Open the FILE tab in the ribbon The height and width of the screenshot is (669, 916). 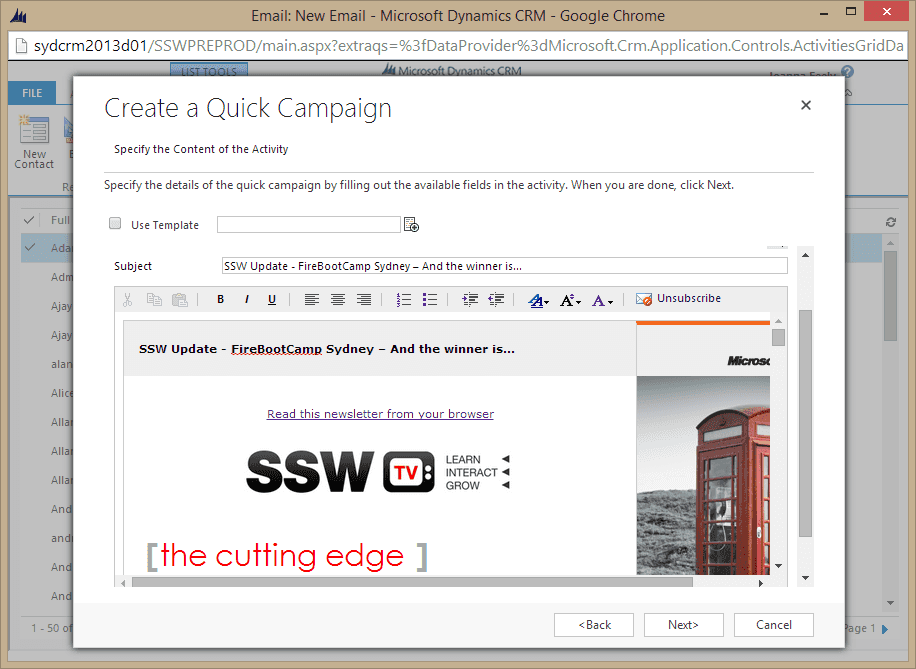(32, 93)
